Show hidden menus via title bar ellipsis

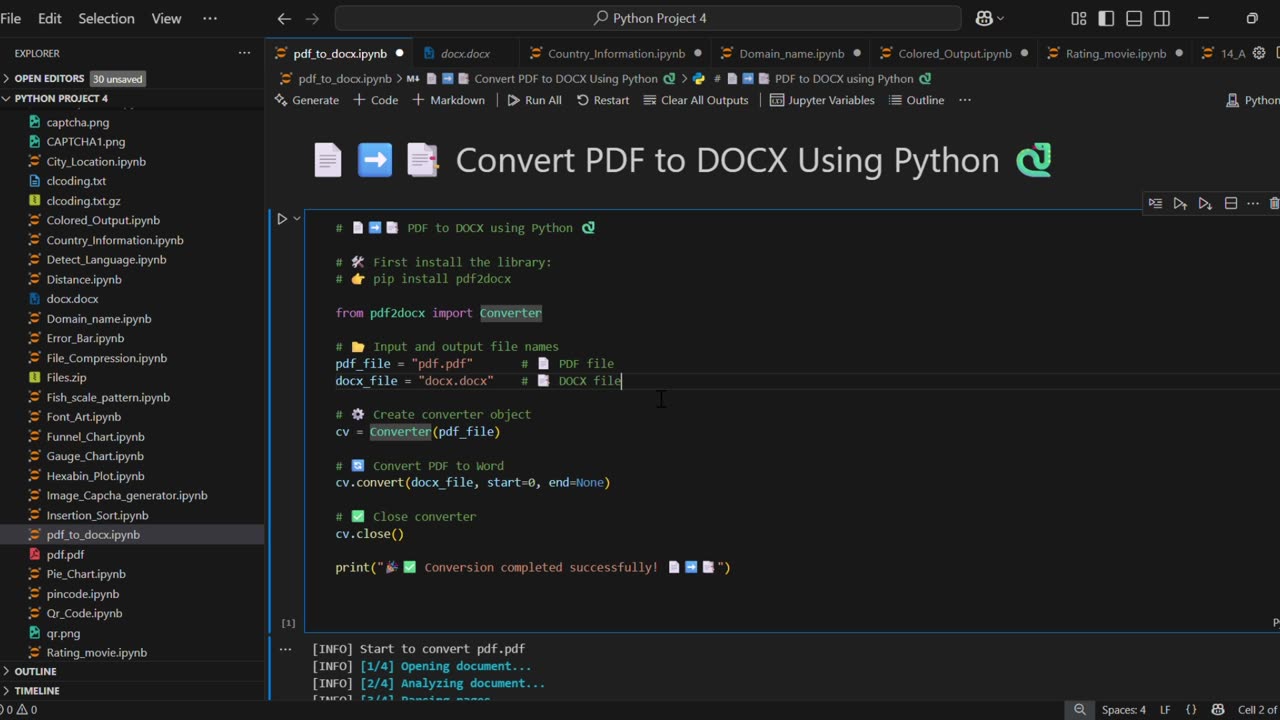[210, 18]
